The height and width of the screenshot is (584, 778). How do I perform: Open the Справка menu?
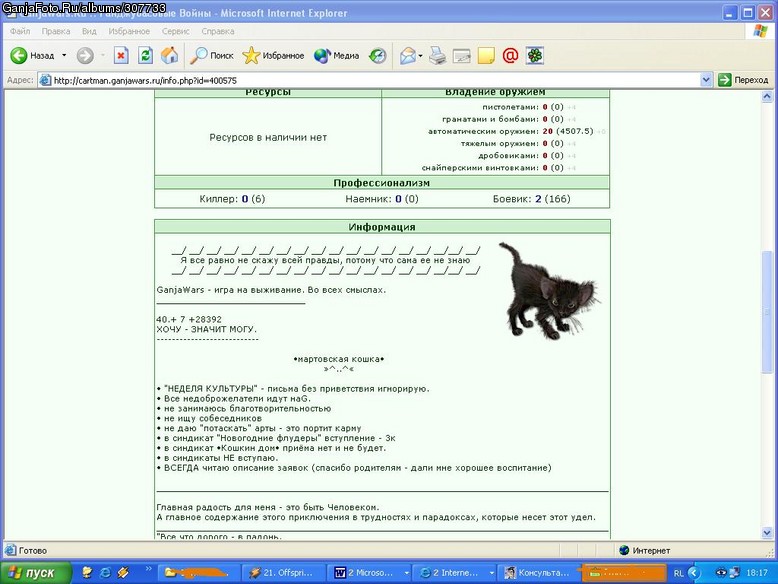coord(218,31)
